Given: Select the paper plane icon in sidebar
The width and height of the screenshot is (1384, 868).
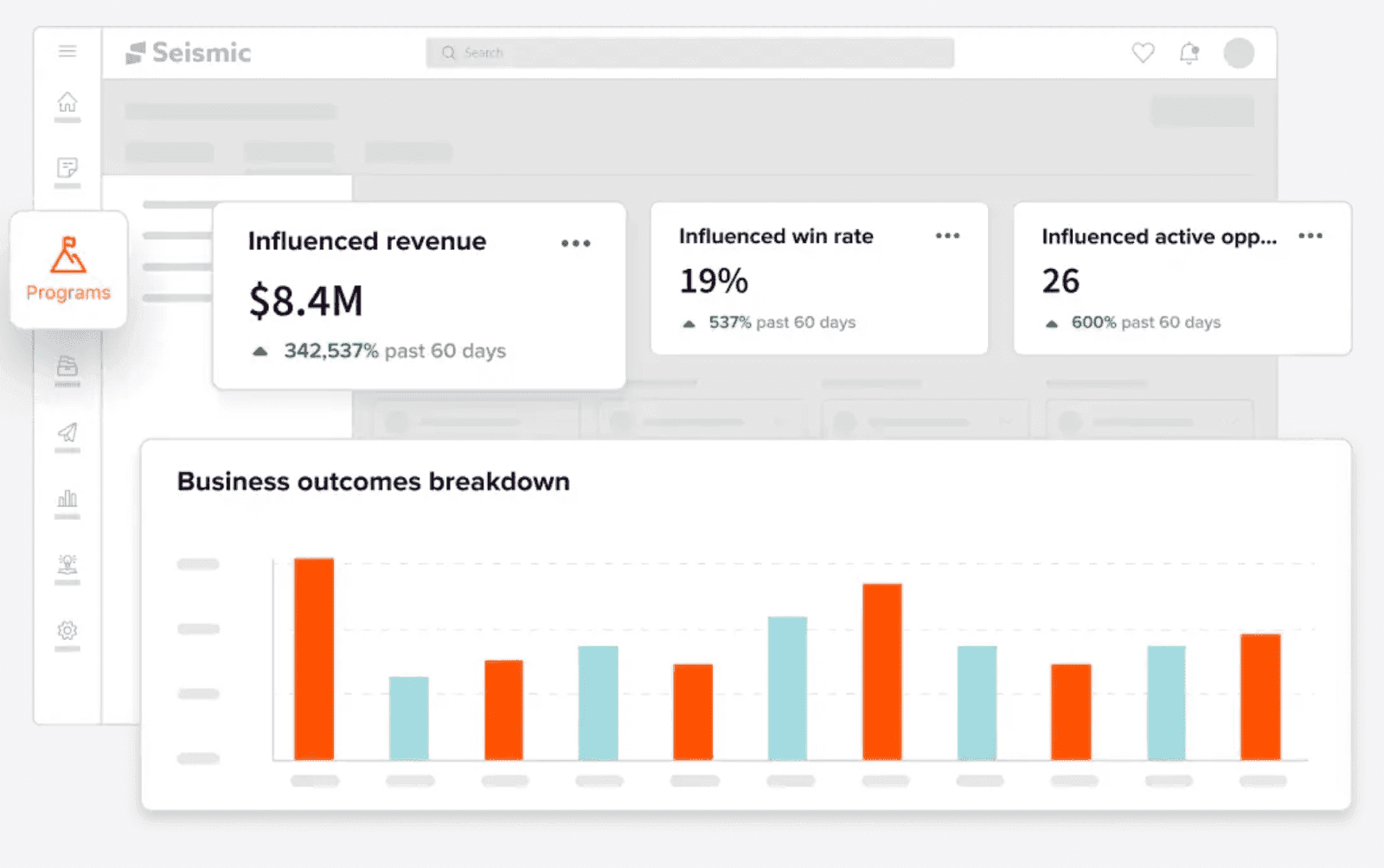Looking at the screenshot, I should [x=67, y=433].
